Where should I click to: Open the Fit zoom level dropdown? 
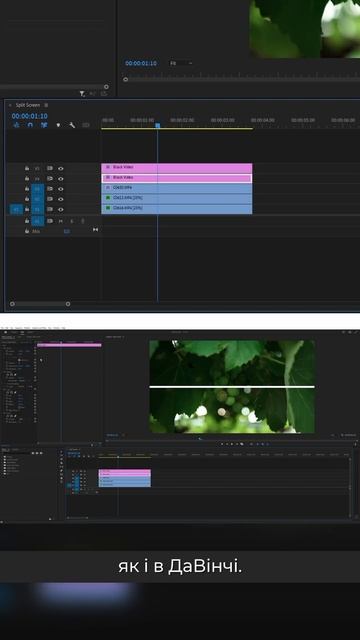180,63
